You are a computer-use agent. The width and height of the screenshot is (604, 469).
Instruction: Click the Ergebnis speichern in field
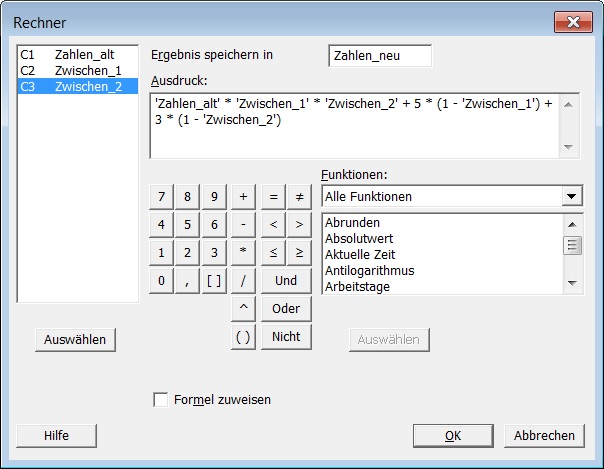[380, 56]
